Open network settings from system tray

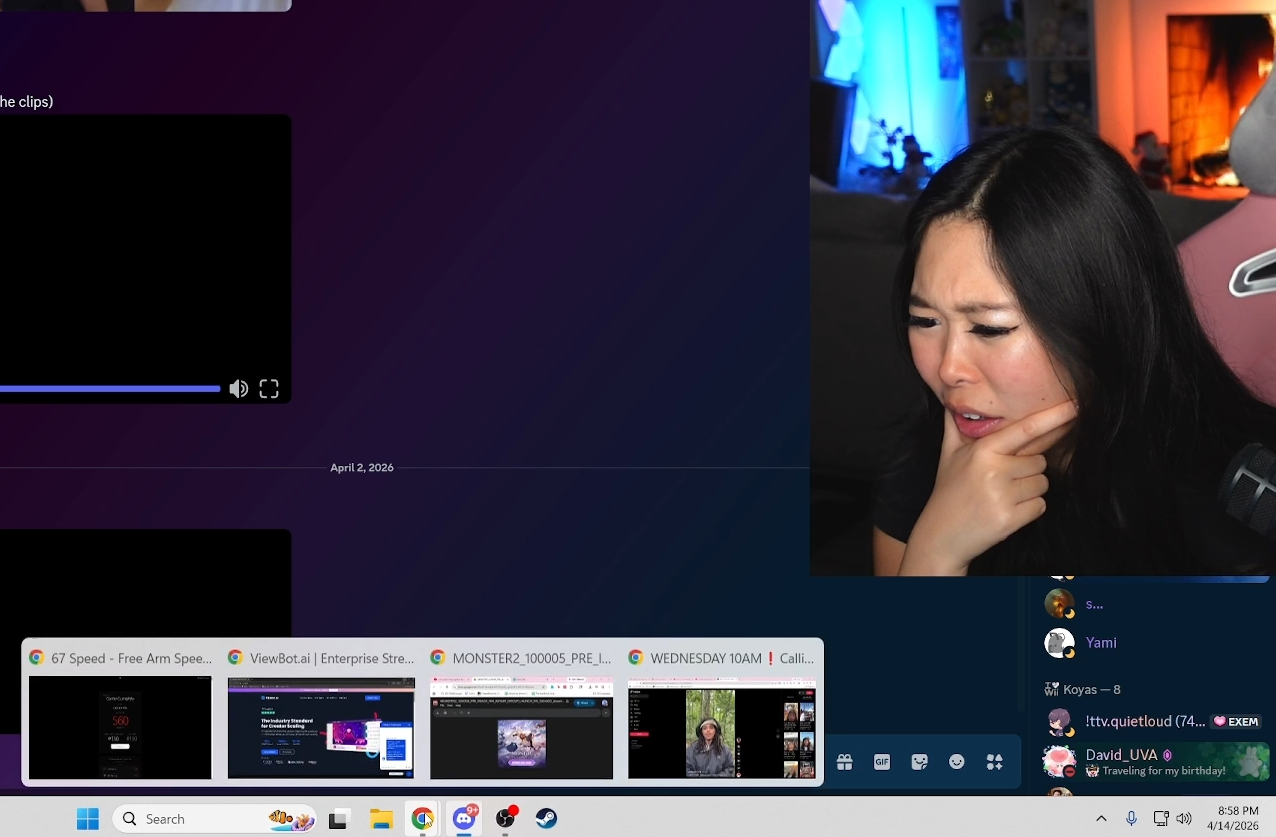[x=1161, y=819]
